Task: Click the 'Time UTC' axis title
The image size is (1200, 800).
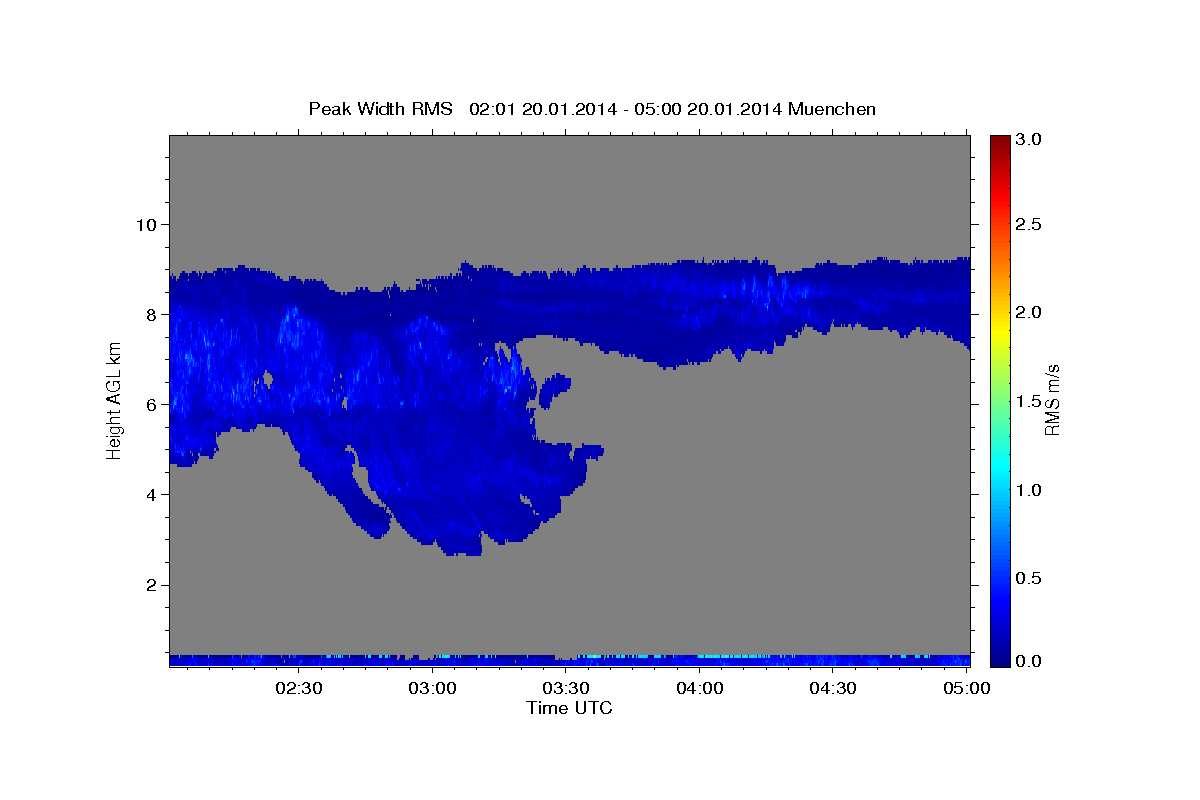Action: [x=569, y=708]
